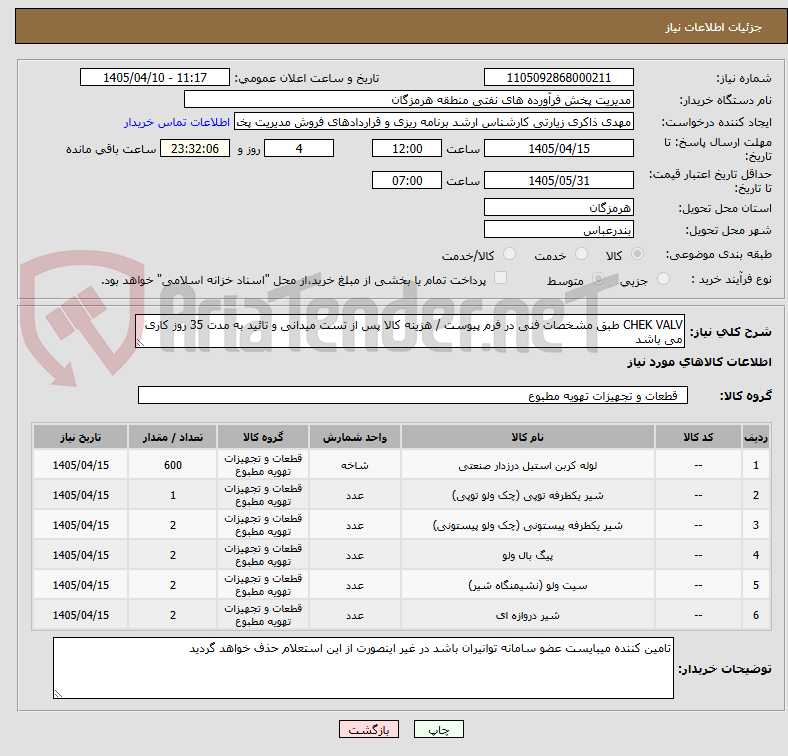Click the شاخه unit cell
This screenshot has width=788, height=756.
[x=355, y=465]
